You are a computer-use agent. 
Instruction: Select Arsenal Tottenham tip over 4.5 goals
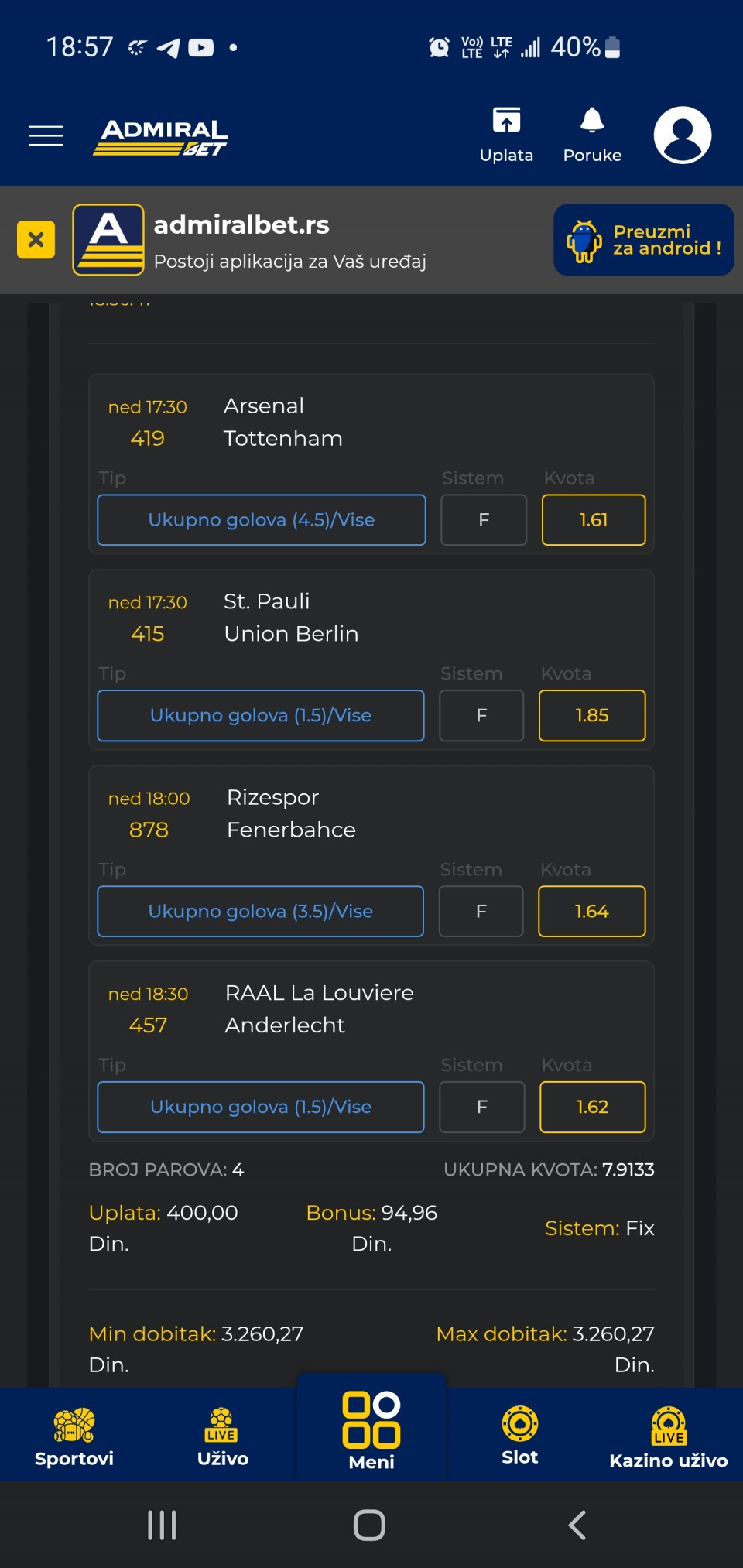pos(262,520)
